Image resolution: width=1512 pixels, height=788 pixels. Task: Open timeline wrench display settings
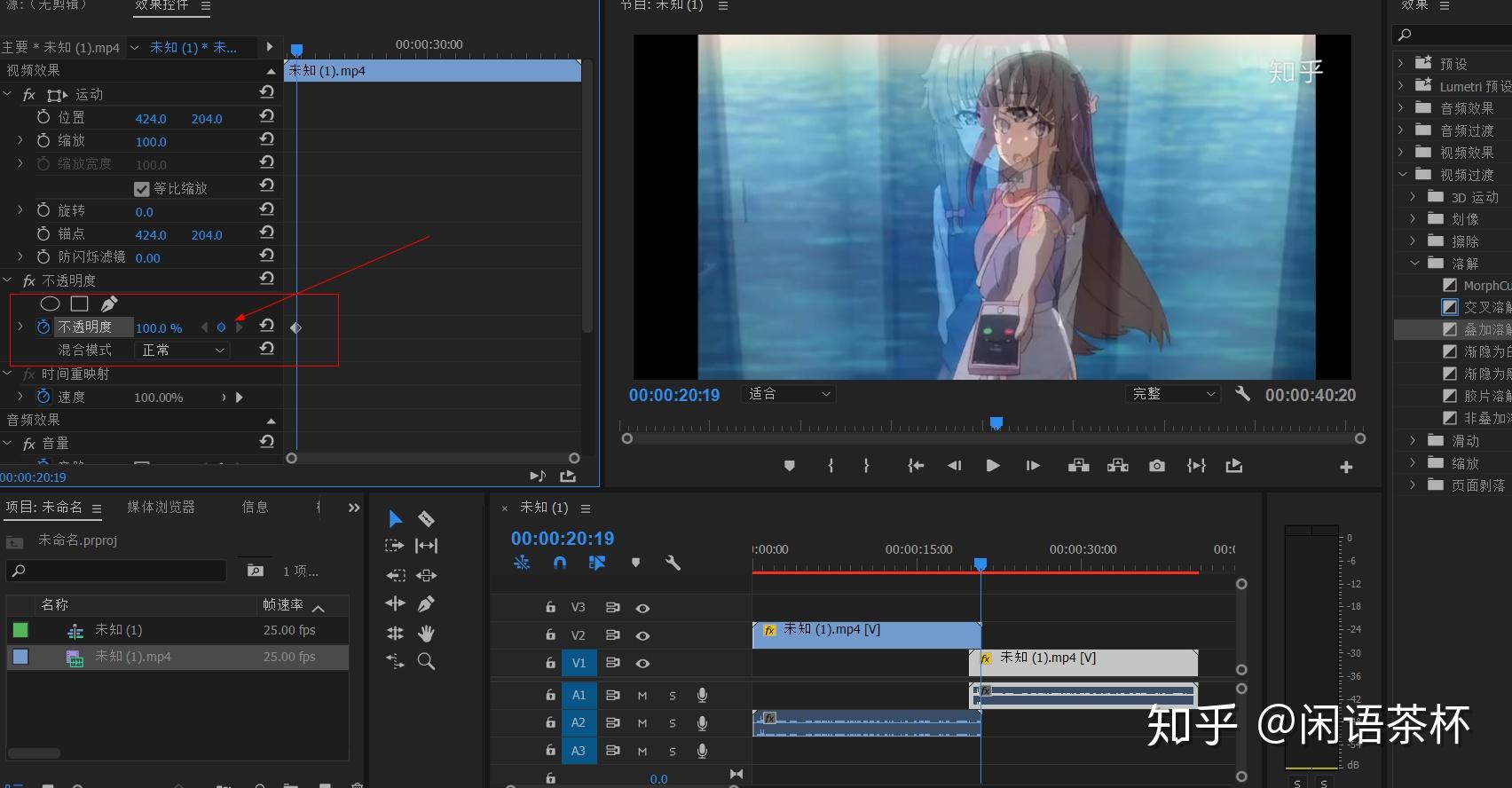pyautogui.click(x=673, y=563)
